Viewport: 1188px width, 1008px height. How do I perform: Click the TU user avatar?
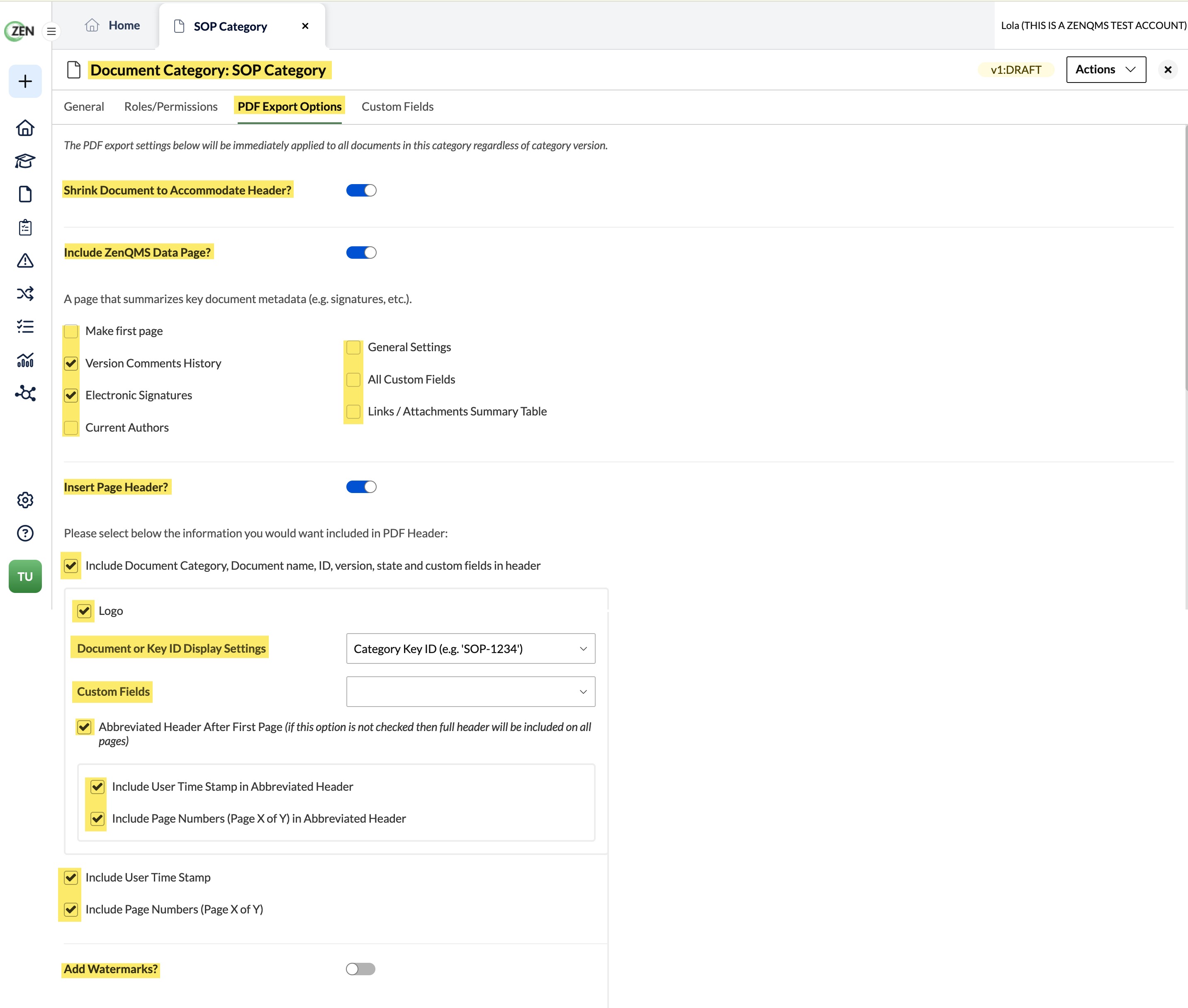tap(25, 576)
